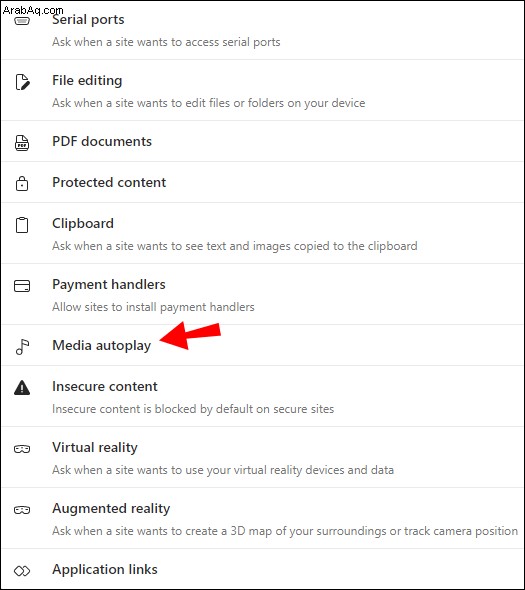Image resolution: width=525 pixels, height=590 pixels.
Task: Click the Protected content lock icon
Action: click(22, 184)
